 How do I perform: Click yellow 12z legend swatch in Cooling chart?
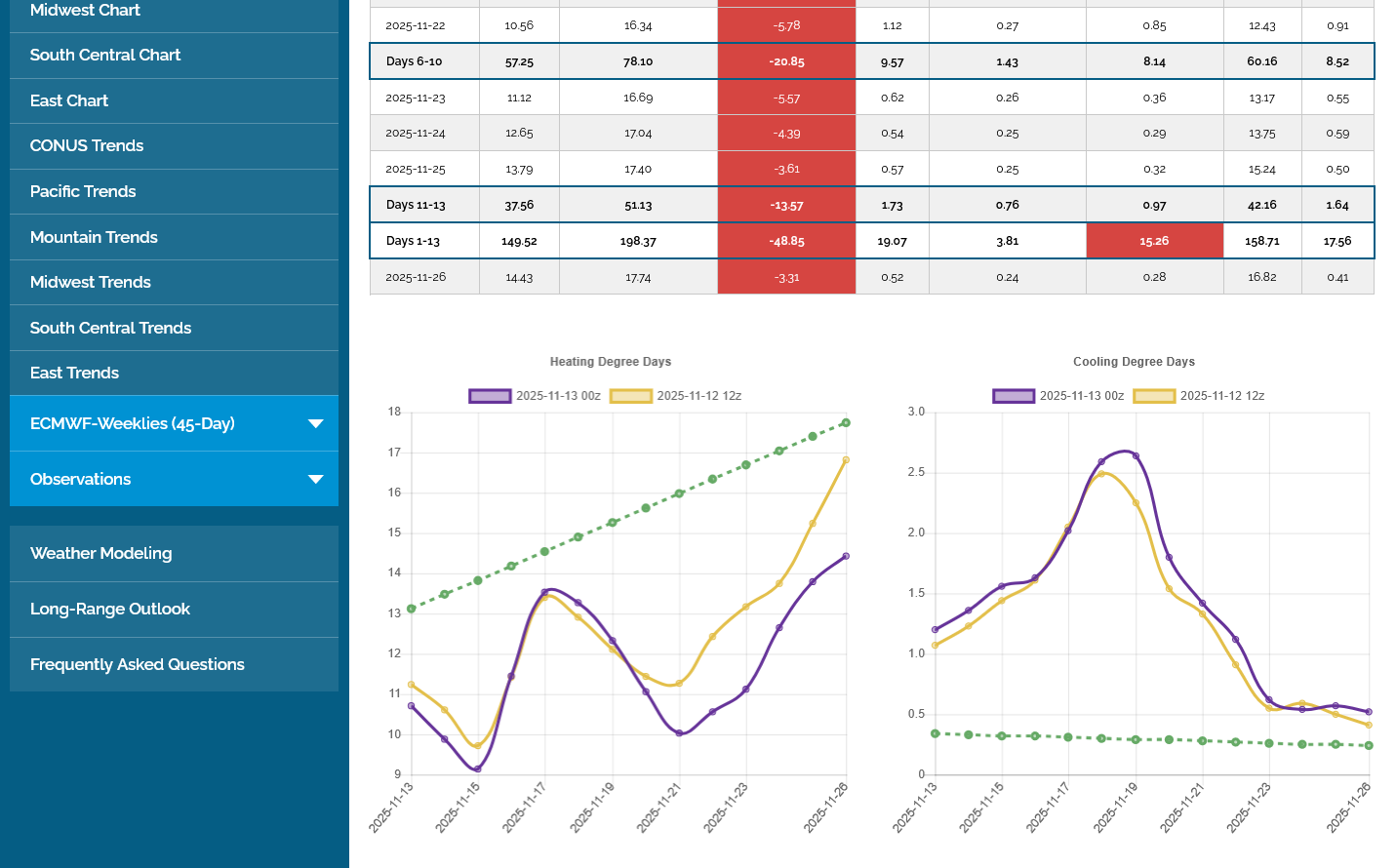click(1154, 396)
